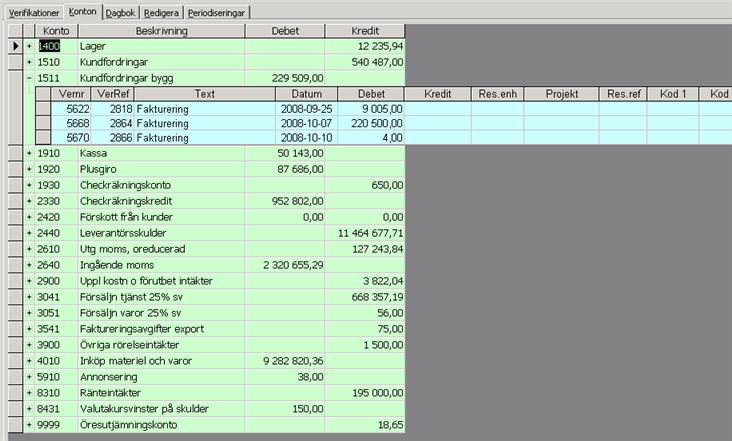Expand account 2330 Checkräkningskredit
Screen dimensions: 732x441
point(29,201)
